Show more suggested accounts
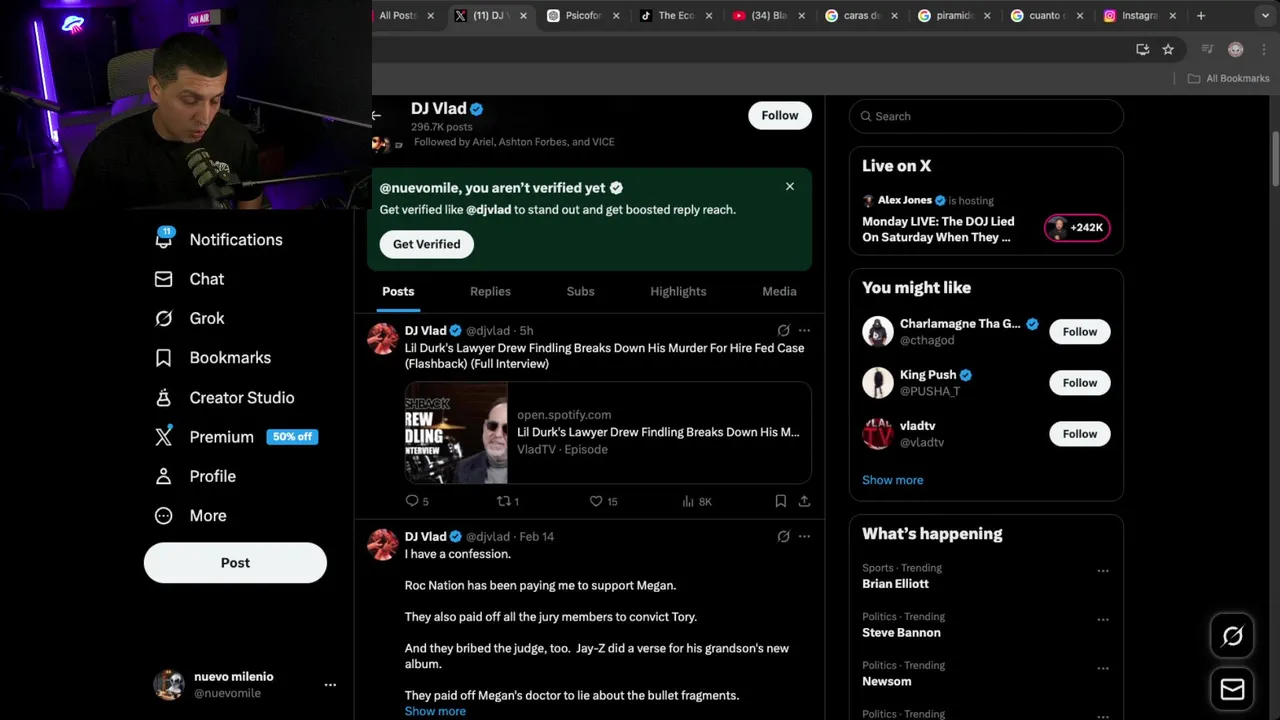 pos(892,480)
